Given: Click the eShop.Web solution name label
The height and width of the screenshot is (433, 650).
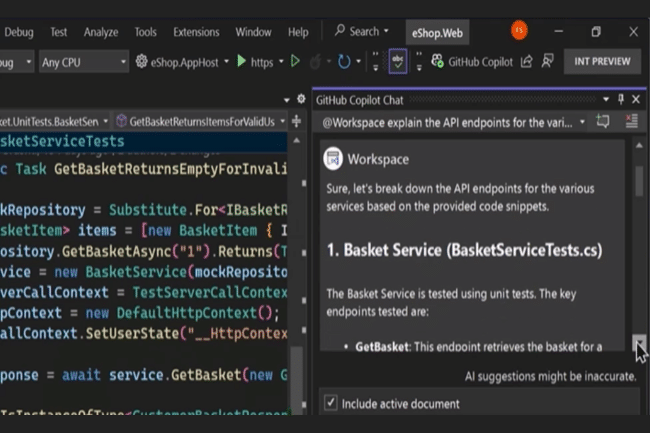Looking at the screenshot, I should [437, 33].
